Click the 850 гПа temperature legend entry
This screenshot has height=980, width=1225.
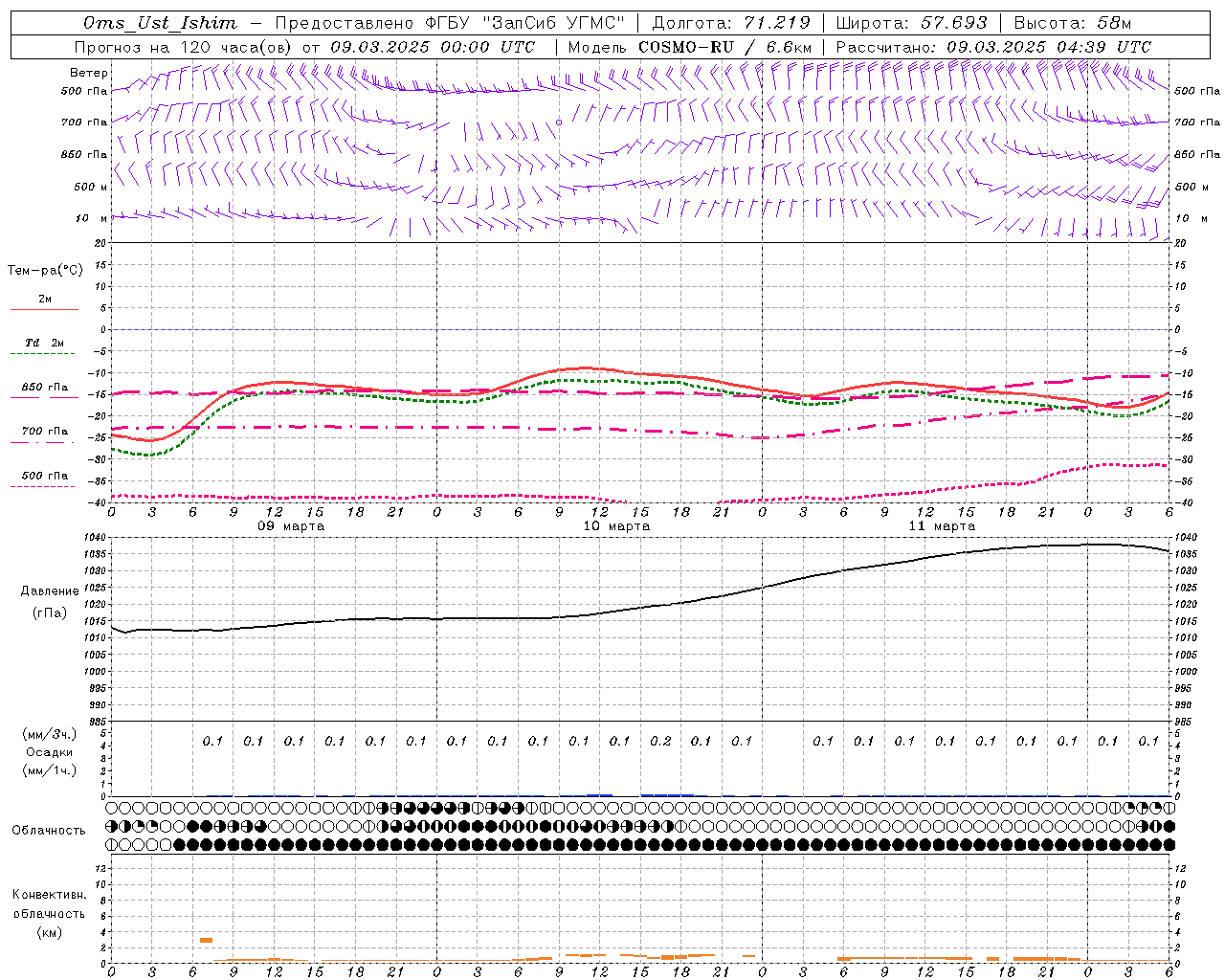[x=44, y=388]
